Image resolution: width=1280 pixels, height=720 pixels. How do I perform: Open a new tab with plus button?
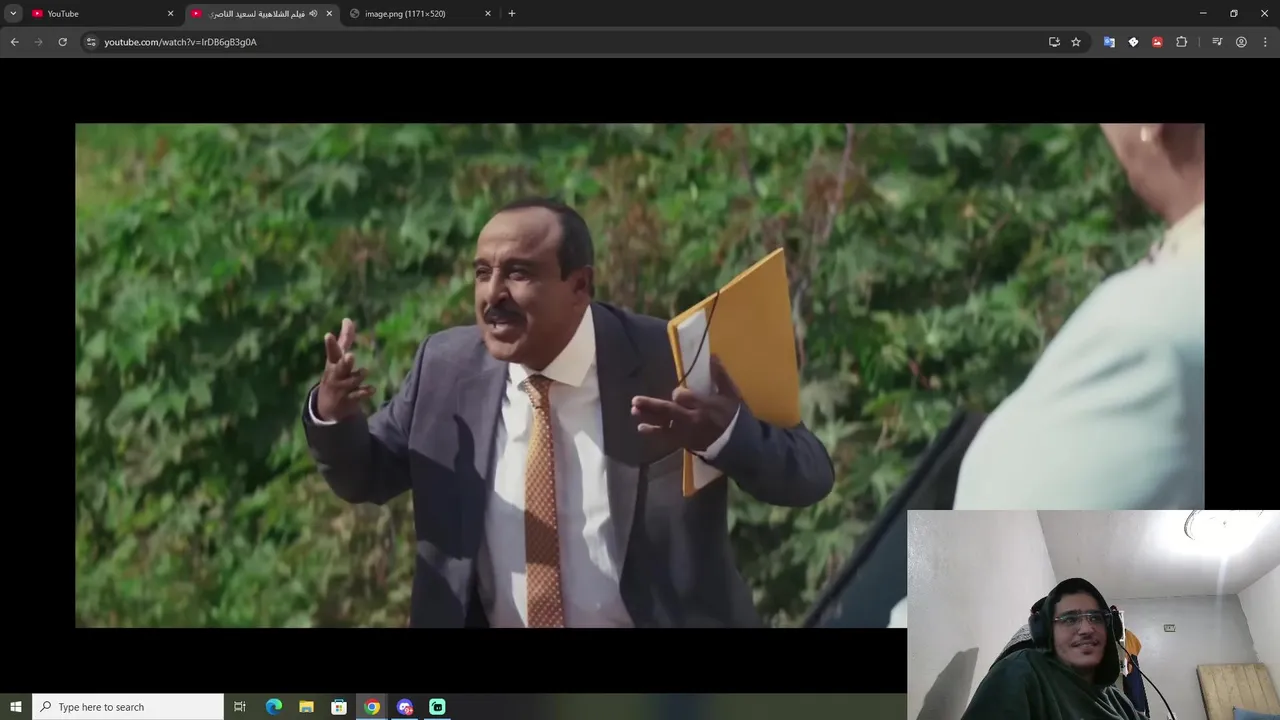pyautogui.click(x=512, y=13)
